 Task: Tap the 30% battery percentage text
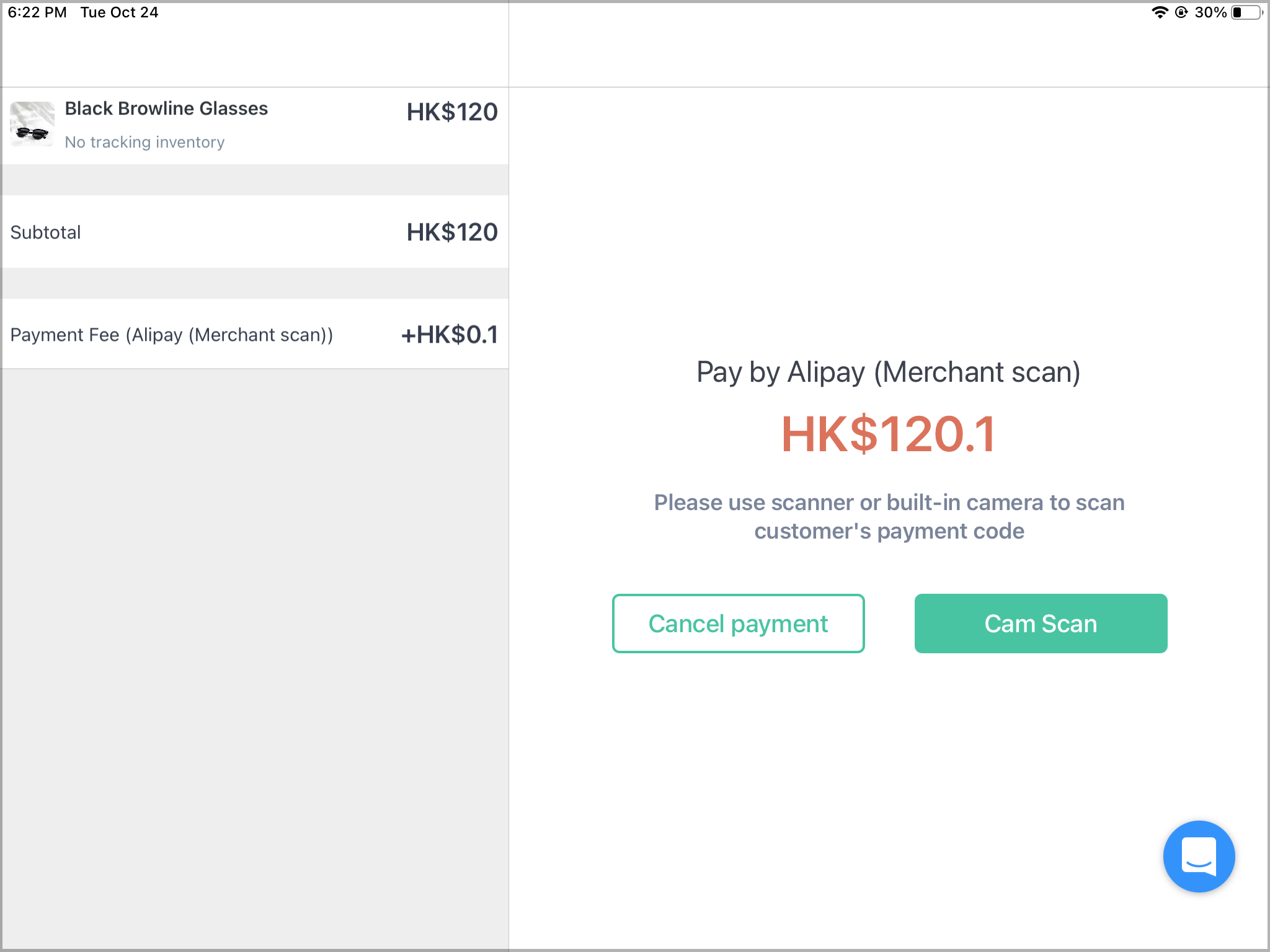(x=1210, y=12)
